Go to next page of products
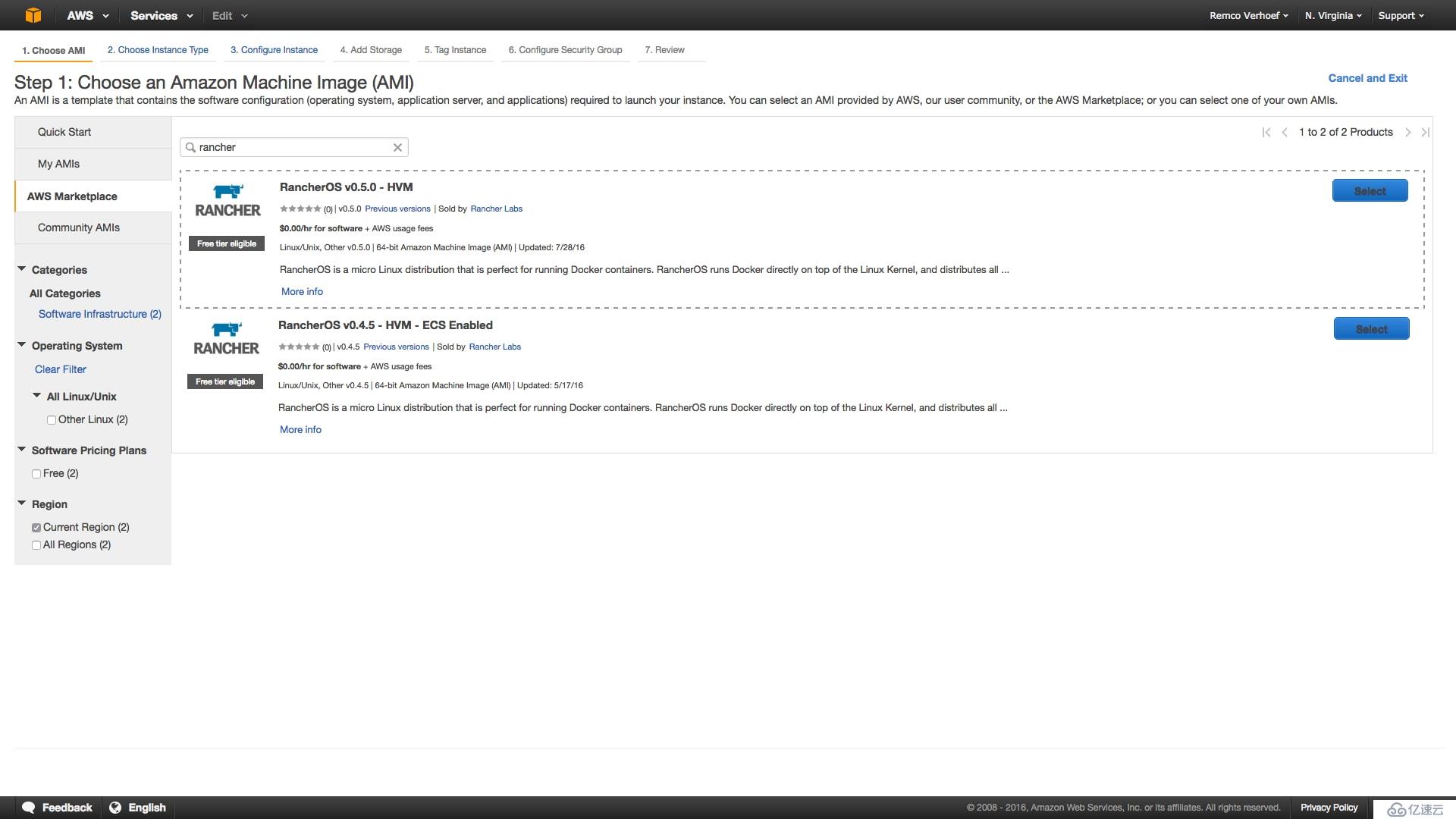Viewport: 1456px width, 819px height. [1407, 132]
